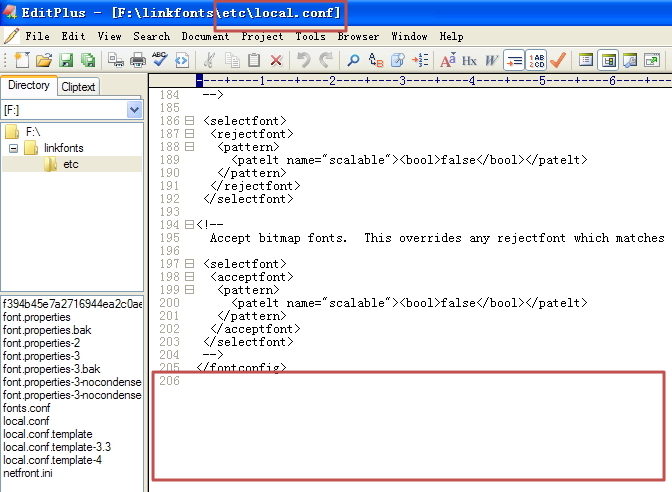Select font.properties-2 file
The width and height of the screenshot is (672, 492).
tap(42, 343)
